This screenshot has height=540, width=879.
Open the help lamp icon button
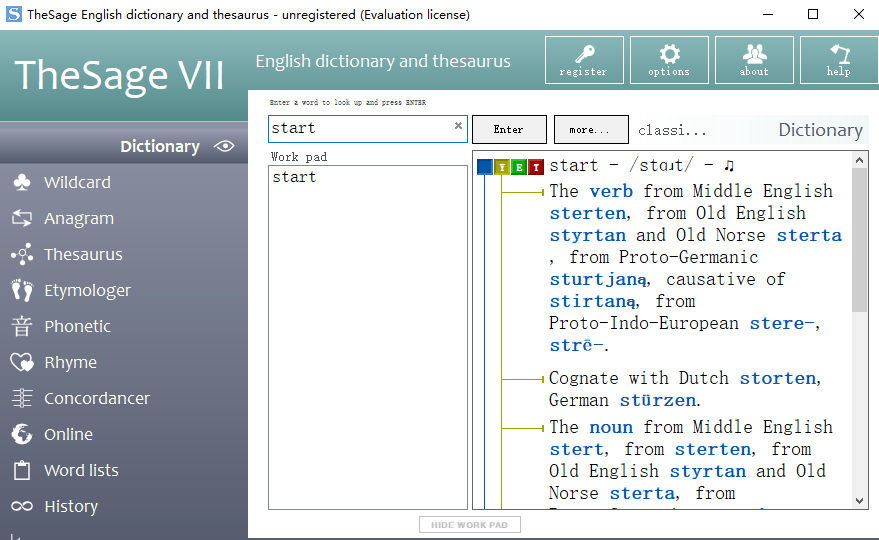[839, 60]
